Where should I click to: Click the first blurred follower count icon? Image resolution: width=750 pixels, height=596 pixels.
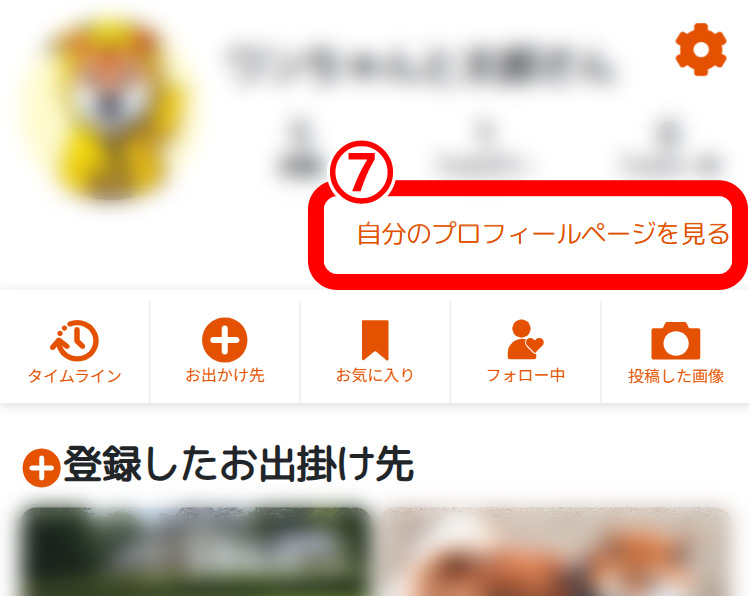(300, 147)
